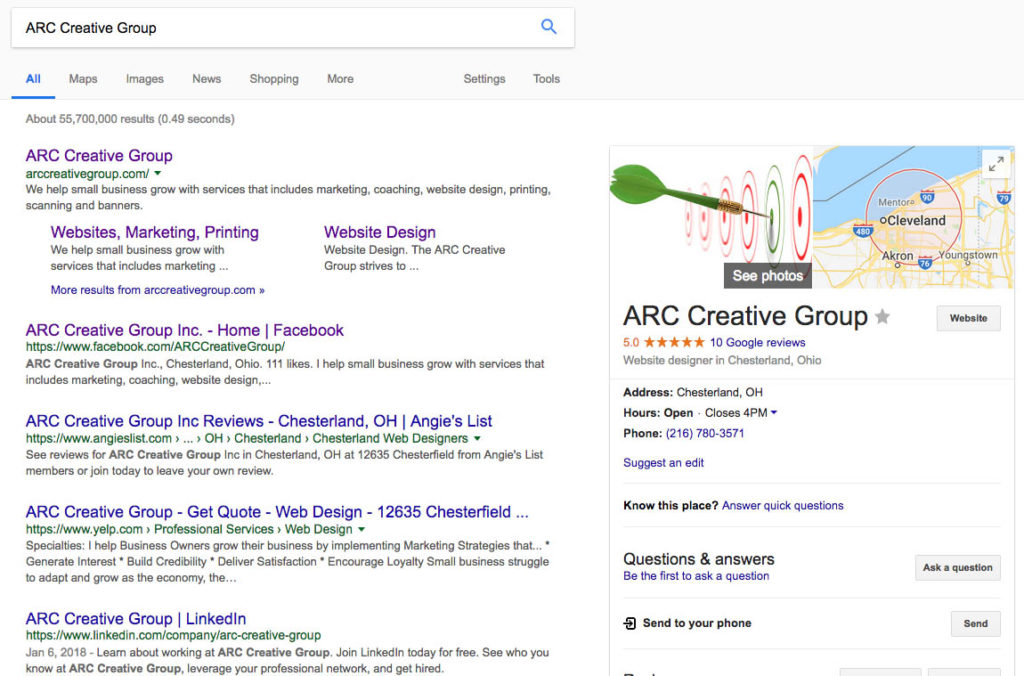Click the facebook.com/ARCCreativeGroup/ URL
This screenshot has width=1024, height=676.
click(x=155, y=347)
